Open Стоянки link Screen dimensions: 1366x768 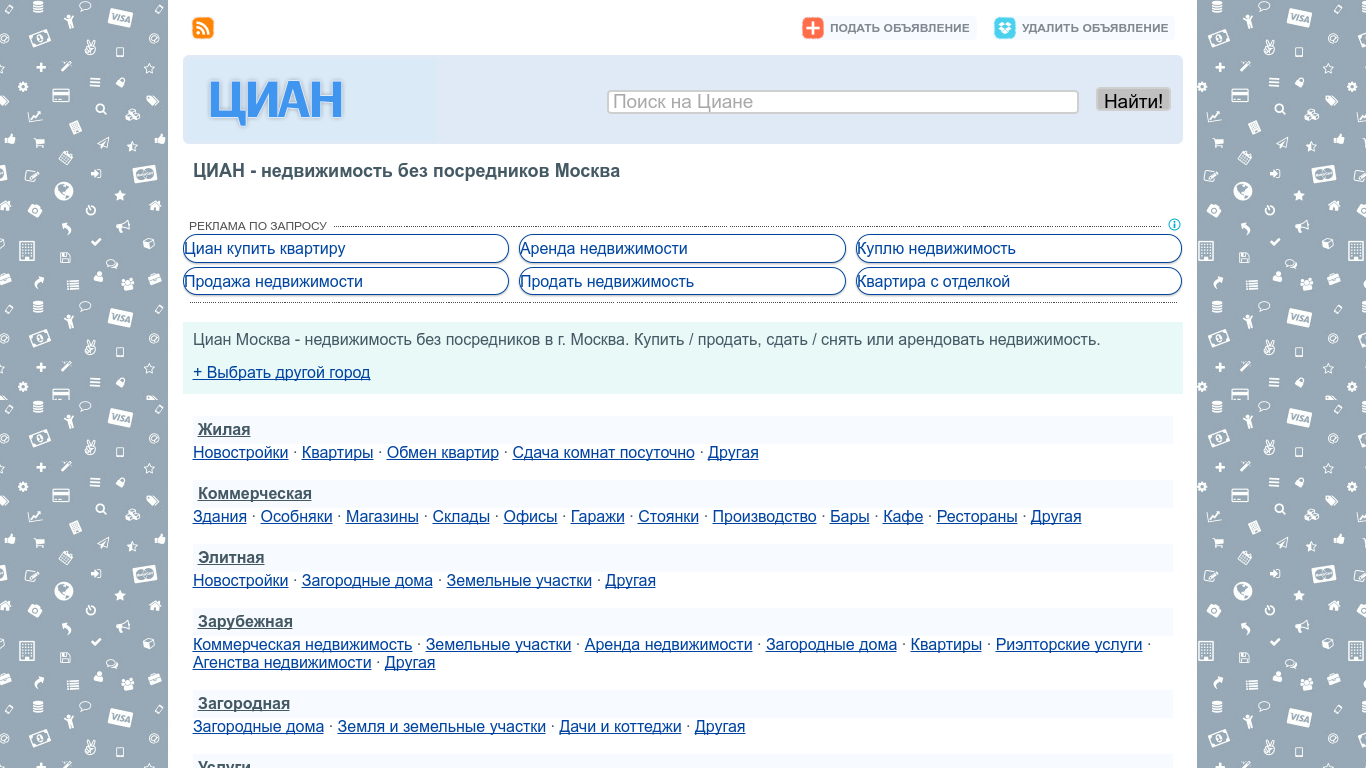tap(668, 517)
